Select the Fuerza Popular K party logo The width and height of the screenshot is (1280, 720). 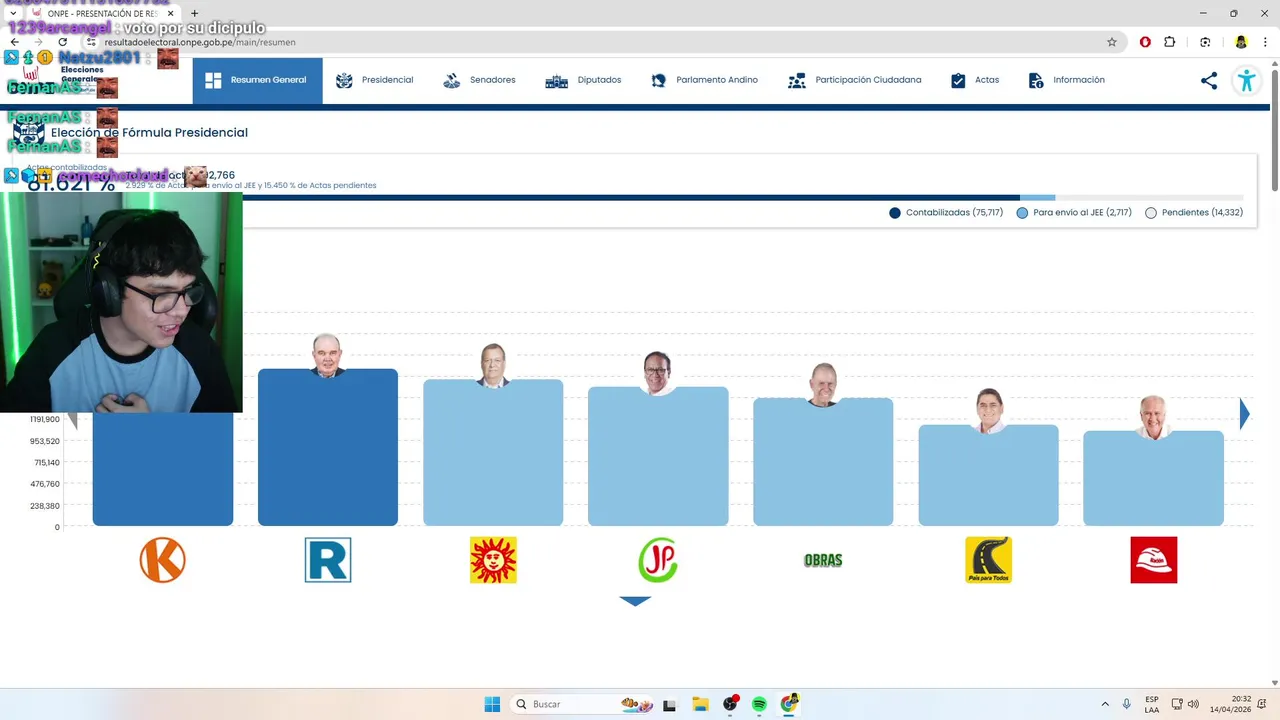coord(163,560)
